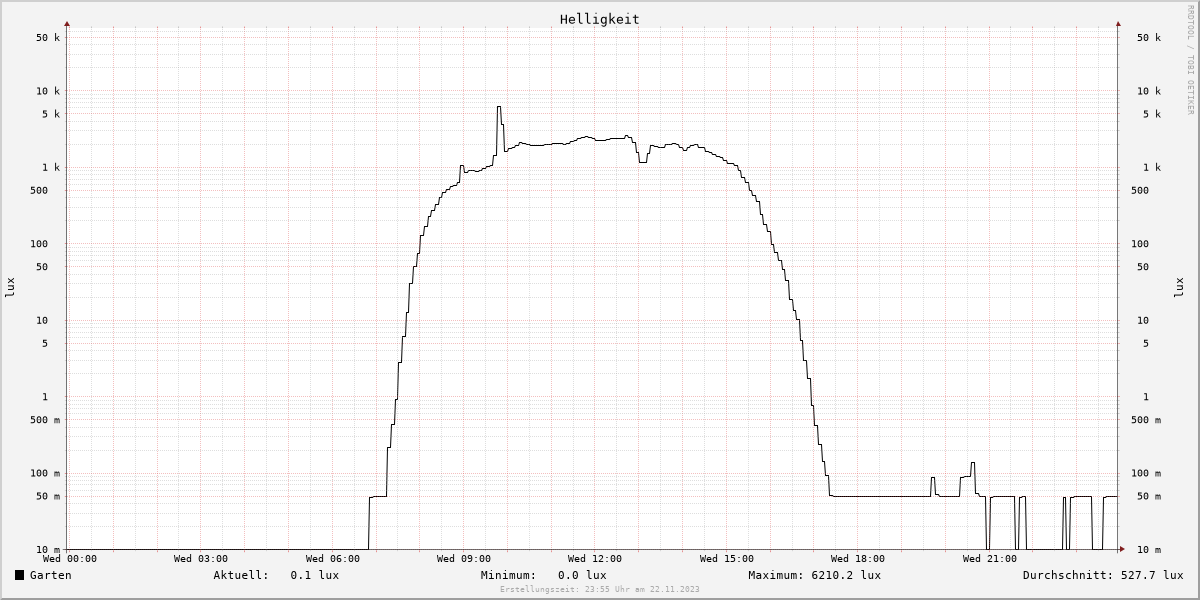Click the '50 k' tick on the left axis
Viewport: 1200px width, 600px height.
click(48, 38)
